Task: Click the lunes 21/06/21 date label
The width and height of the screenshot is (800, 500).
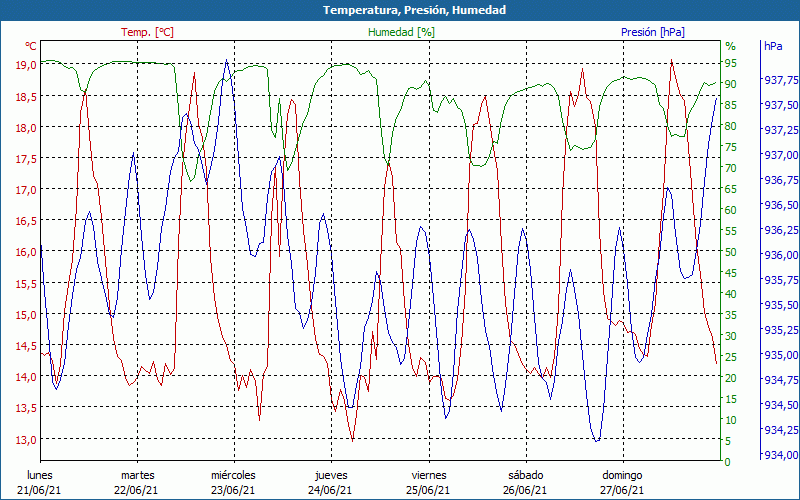Action: click(x=39, y=483)
